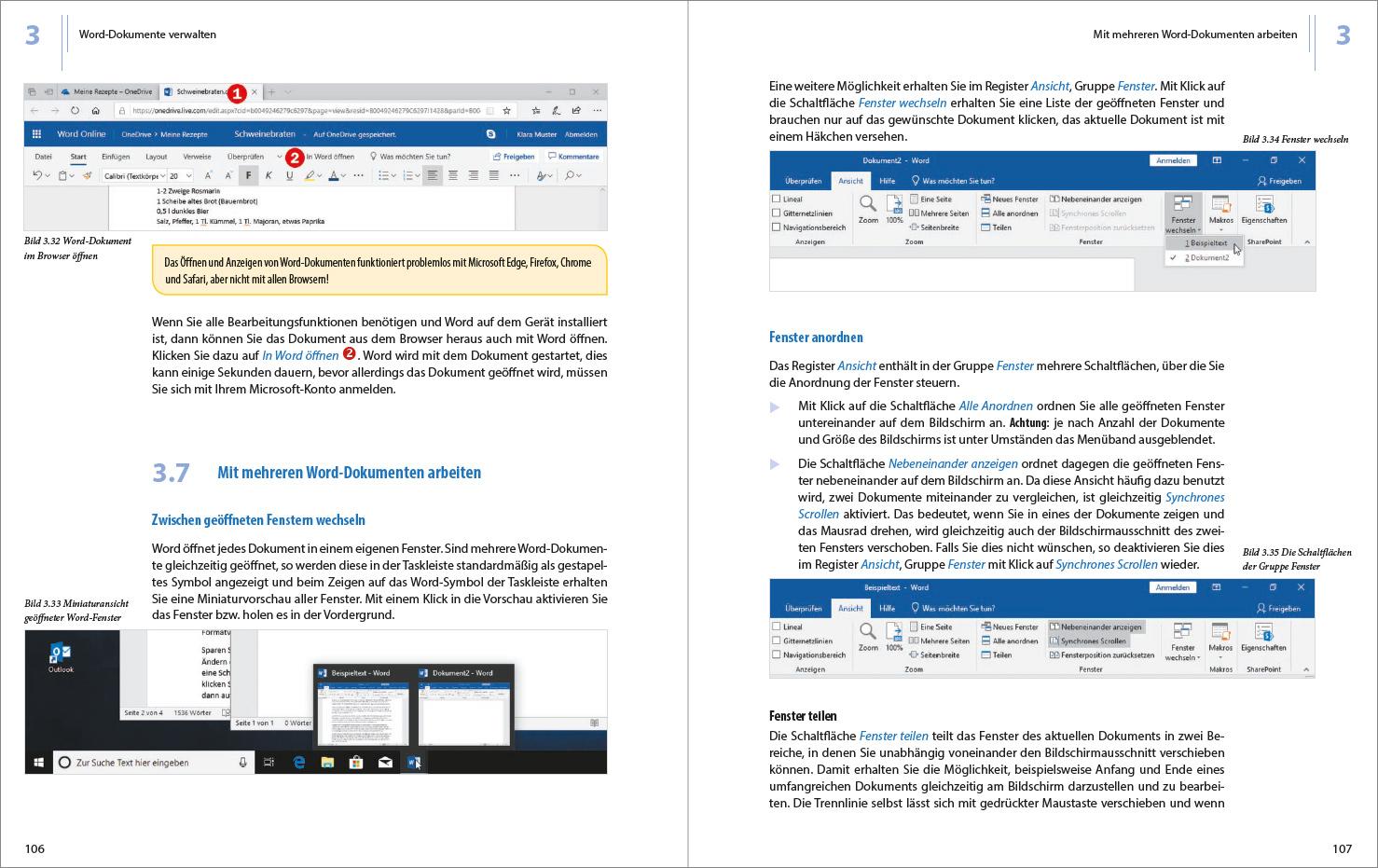Image resolution: width=1378 pixels, height=868 pixels.
Task: Toggle Gitternetzlinien on
Action: pos(776,213)
